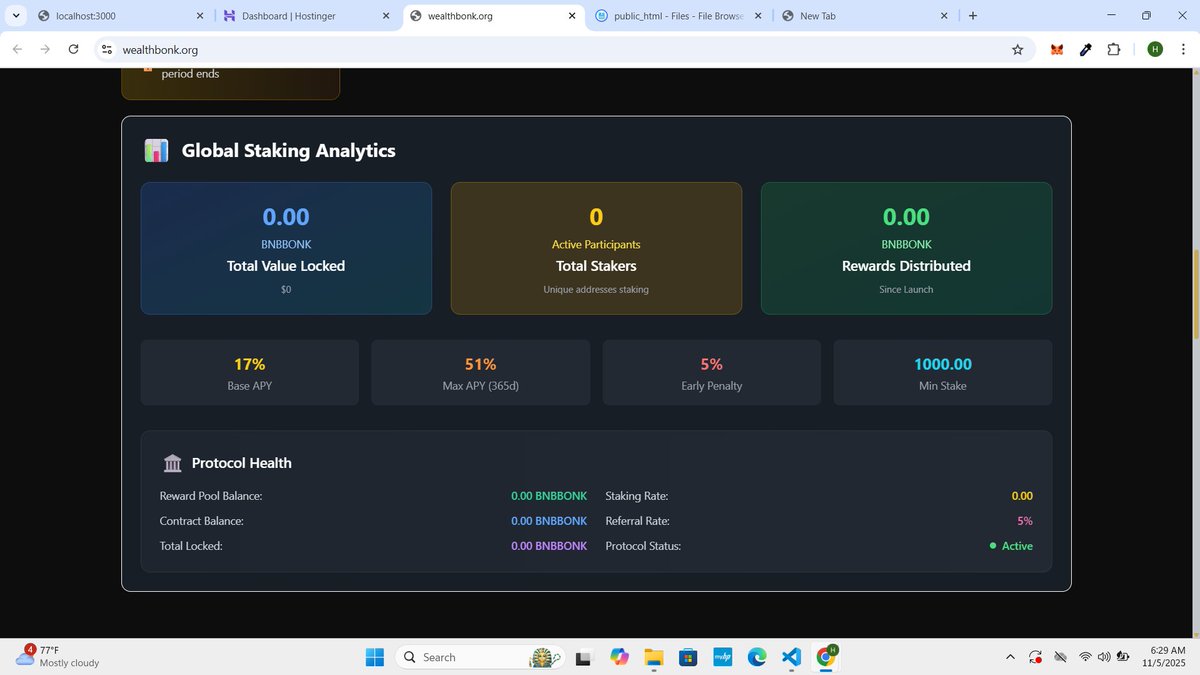Open Copilot from the taskbar
This screenshot has width=1200, height=675.
pyautogui.click(x=619, y=657)
